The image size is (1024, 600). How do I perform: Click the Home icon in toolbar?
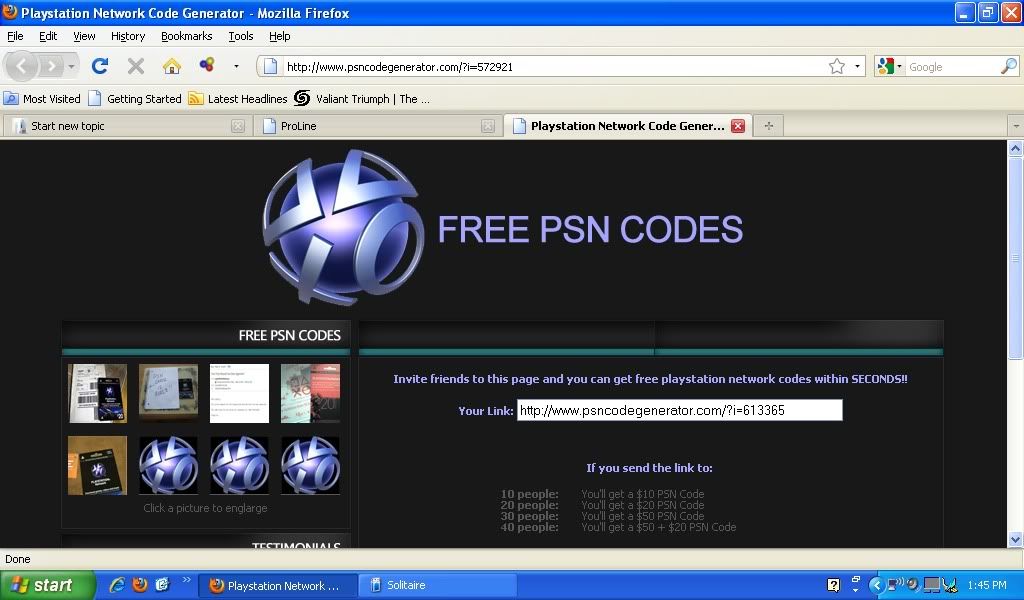(172, 66)
